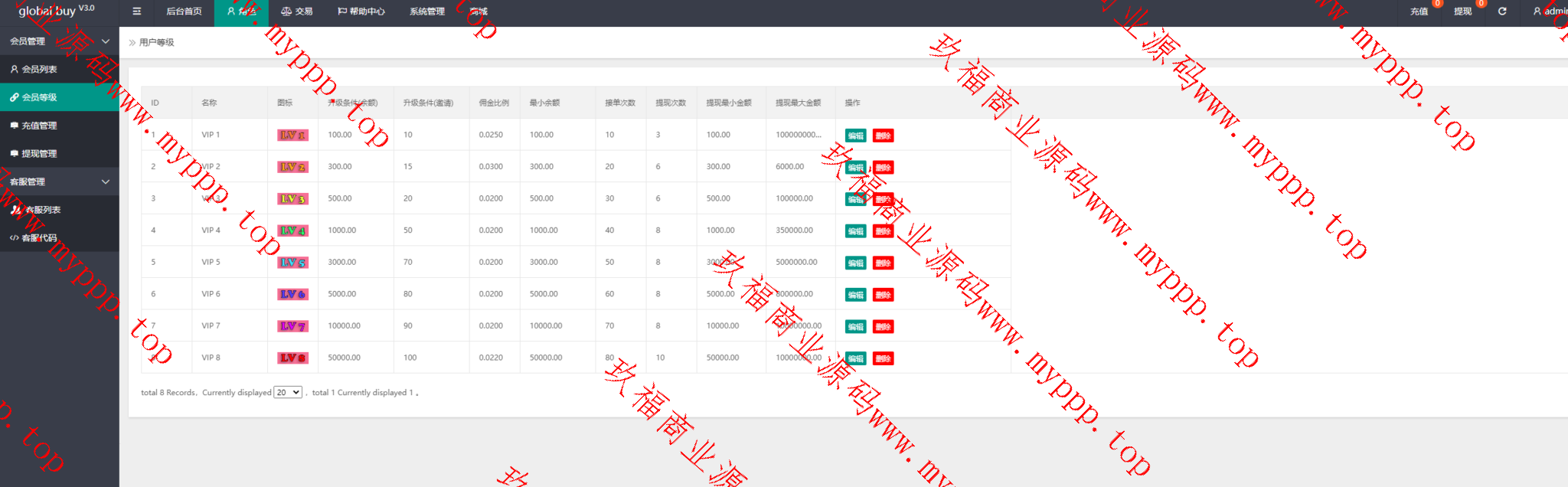Open the records-per-page dropdown showing 20
Image resolution: width=1568 pixels, height=487 pixels.
click(288, 392)
